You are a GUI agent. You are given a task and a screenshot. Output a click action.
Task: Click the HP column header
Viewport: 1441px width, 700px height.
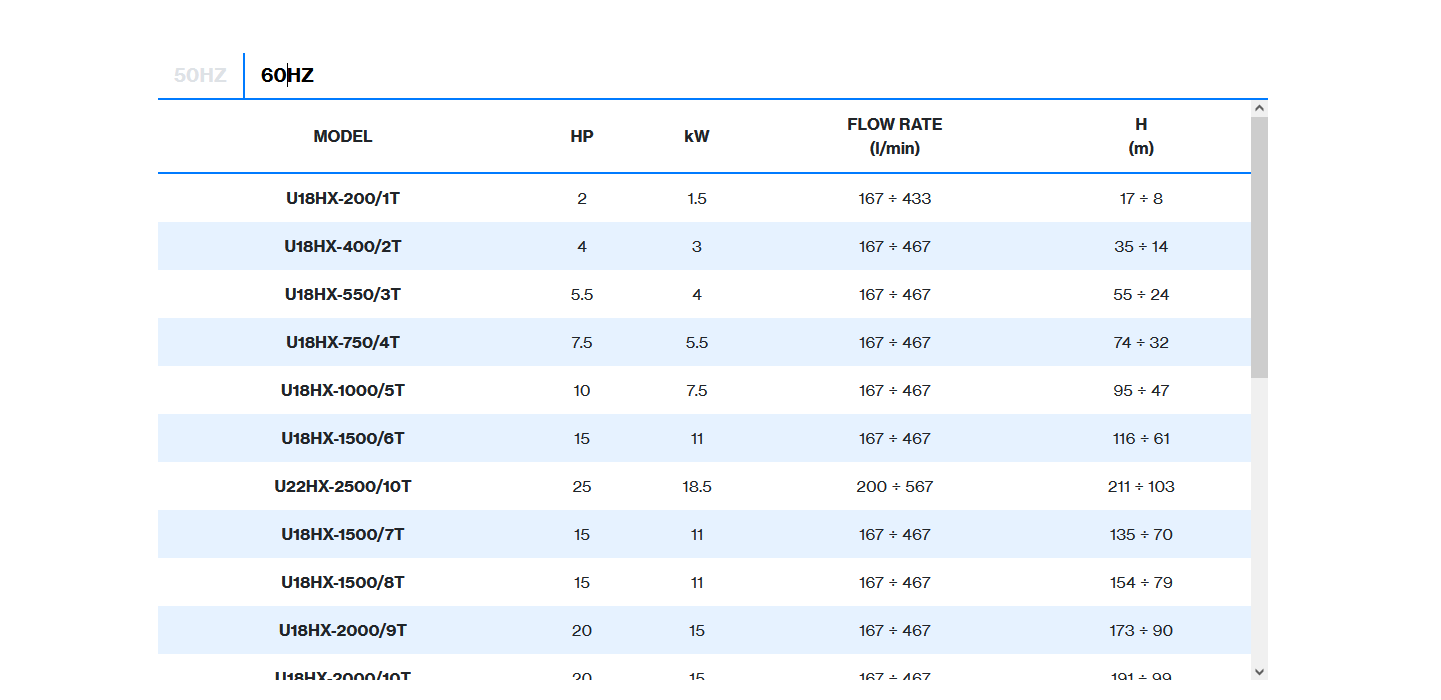pyautogui.click(x=582, y=137)
